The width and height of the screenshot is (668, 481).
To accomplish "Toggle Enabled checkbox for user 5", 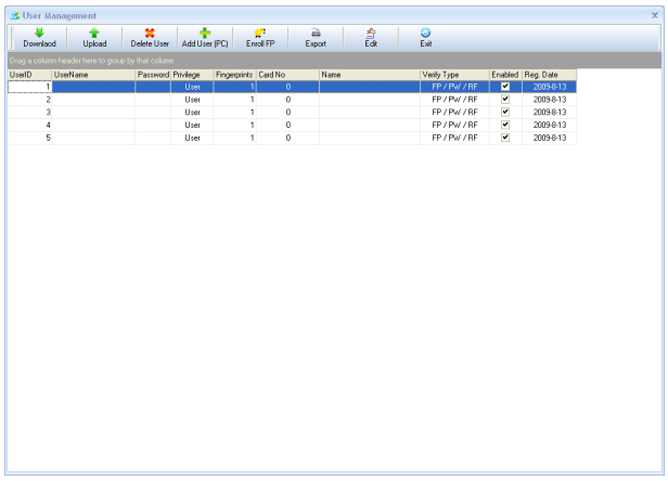I will pyautogui.click(x=505, y=138).
